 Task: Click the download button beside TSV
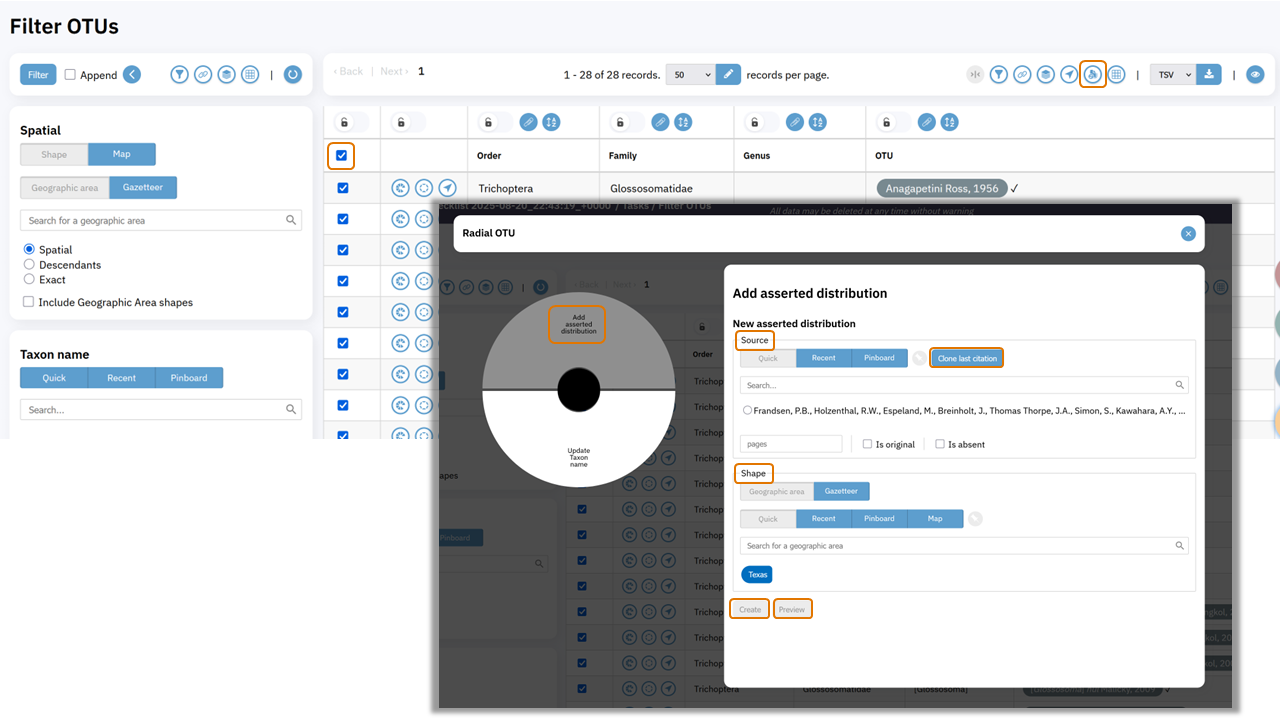1209,74
